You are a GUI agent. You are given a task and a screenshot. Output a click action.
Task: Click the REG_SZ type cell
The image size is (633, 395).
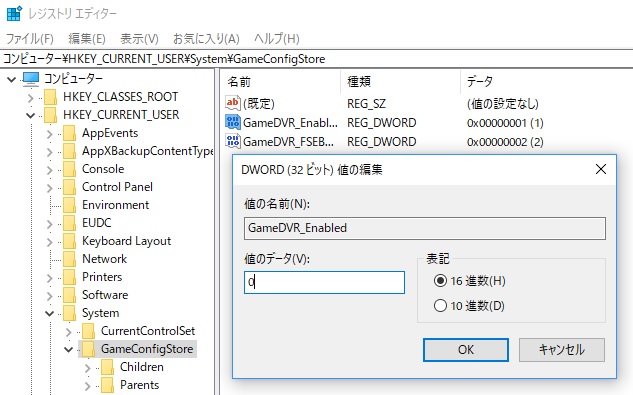(x=366, y=104)
